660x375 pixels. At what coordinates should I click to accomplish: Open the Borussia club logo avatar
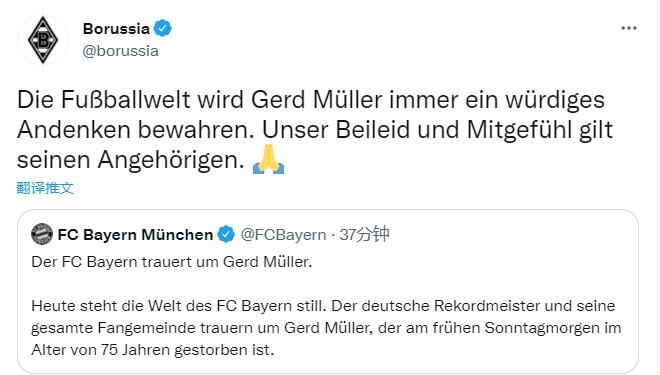point(43,40)
